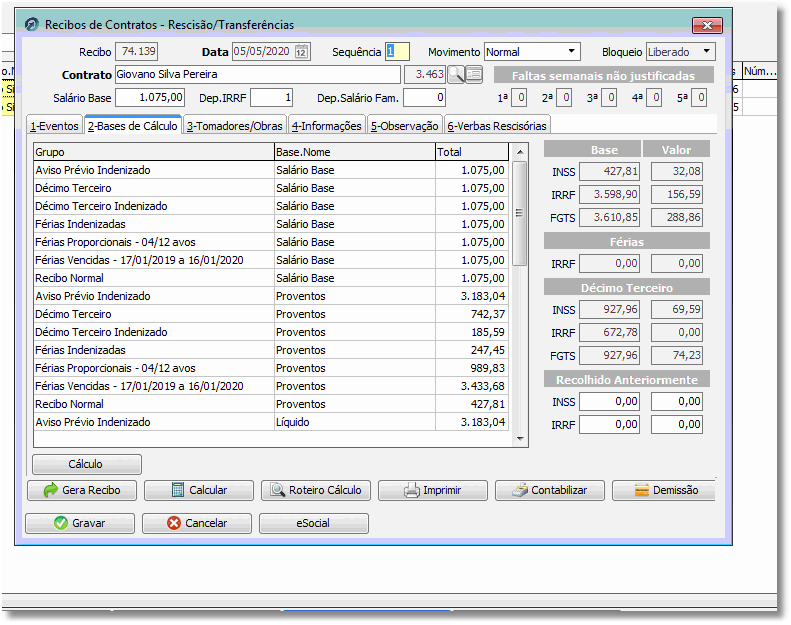The width and height of the screenshot is (791, 625).
Task: Click the Total column header
Action: click(x=472, y=152)
